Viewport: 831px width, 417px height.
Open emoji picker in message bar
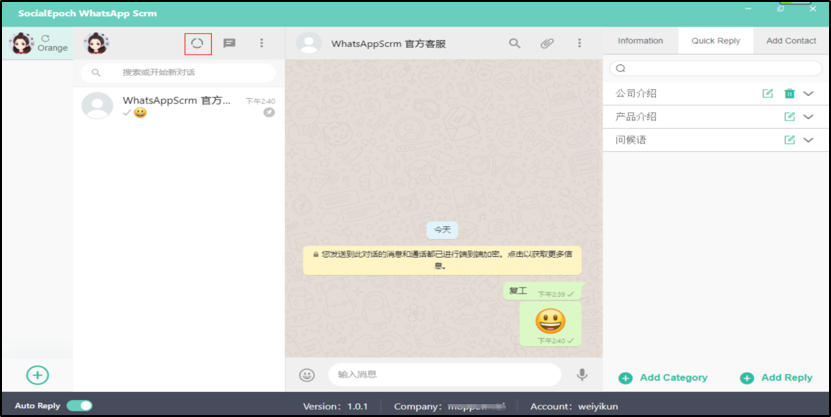coord(307,375)
